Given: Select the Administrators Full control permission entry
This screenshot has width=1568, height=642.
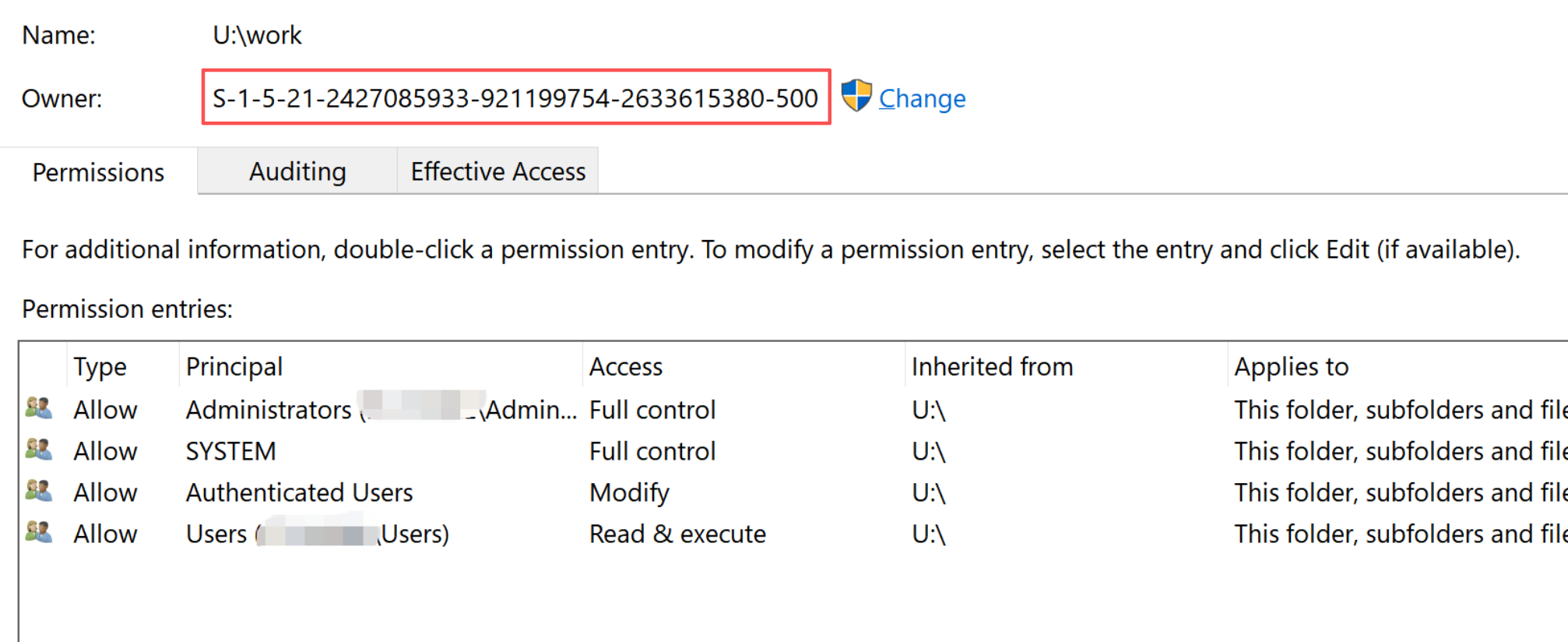Looking at the screenshot, I should (x=793, y=409).
